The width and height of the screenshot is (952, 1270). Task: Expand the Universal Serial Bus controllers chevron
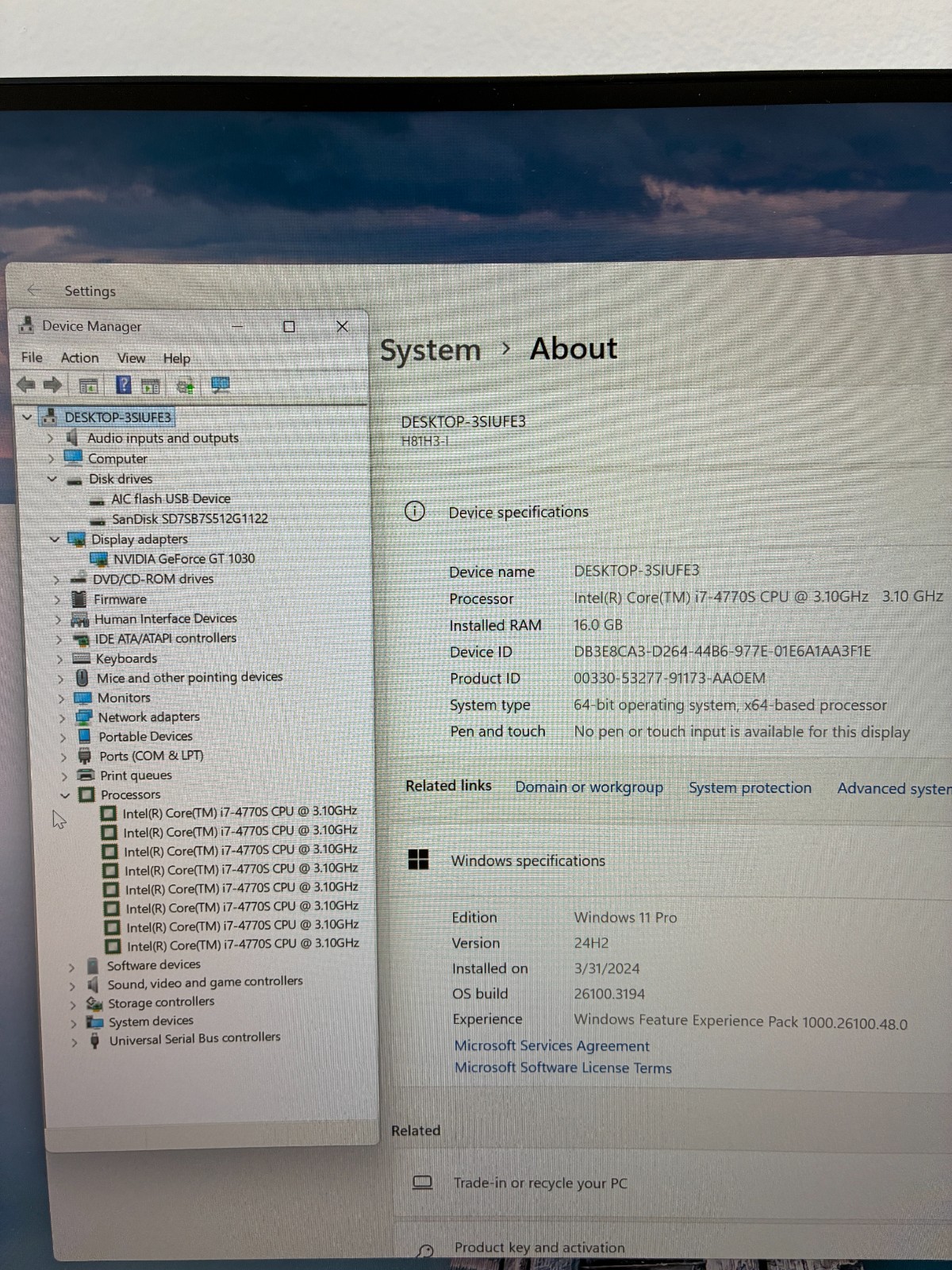[74, 1042]
